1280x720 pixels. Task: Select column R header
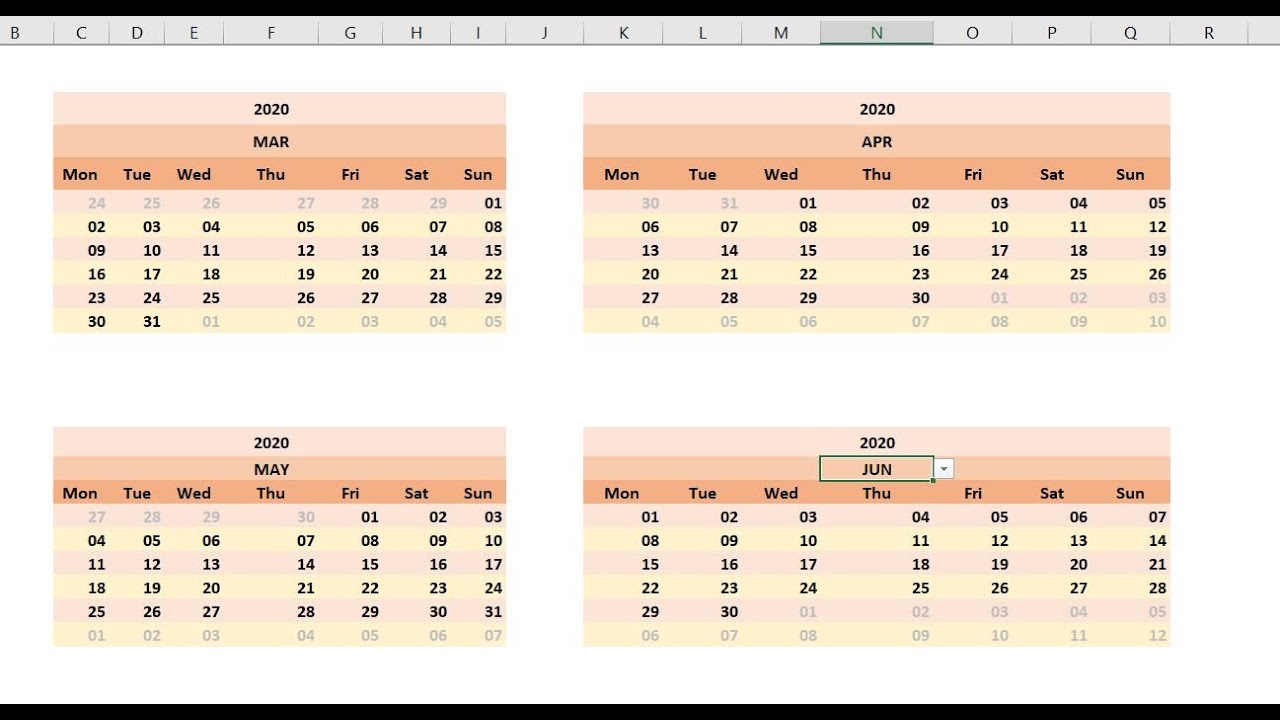[1209, 33]
